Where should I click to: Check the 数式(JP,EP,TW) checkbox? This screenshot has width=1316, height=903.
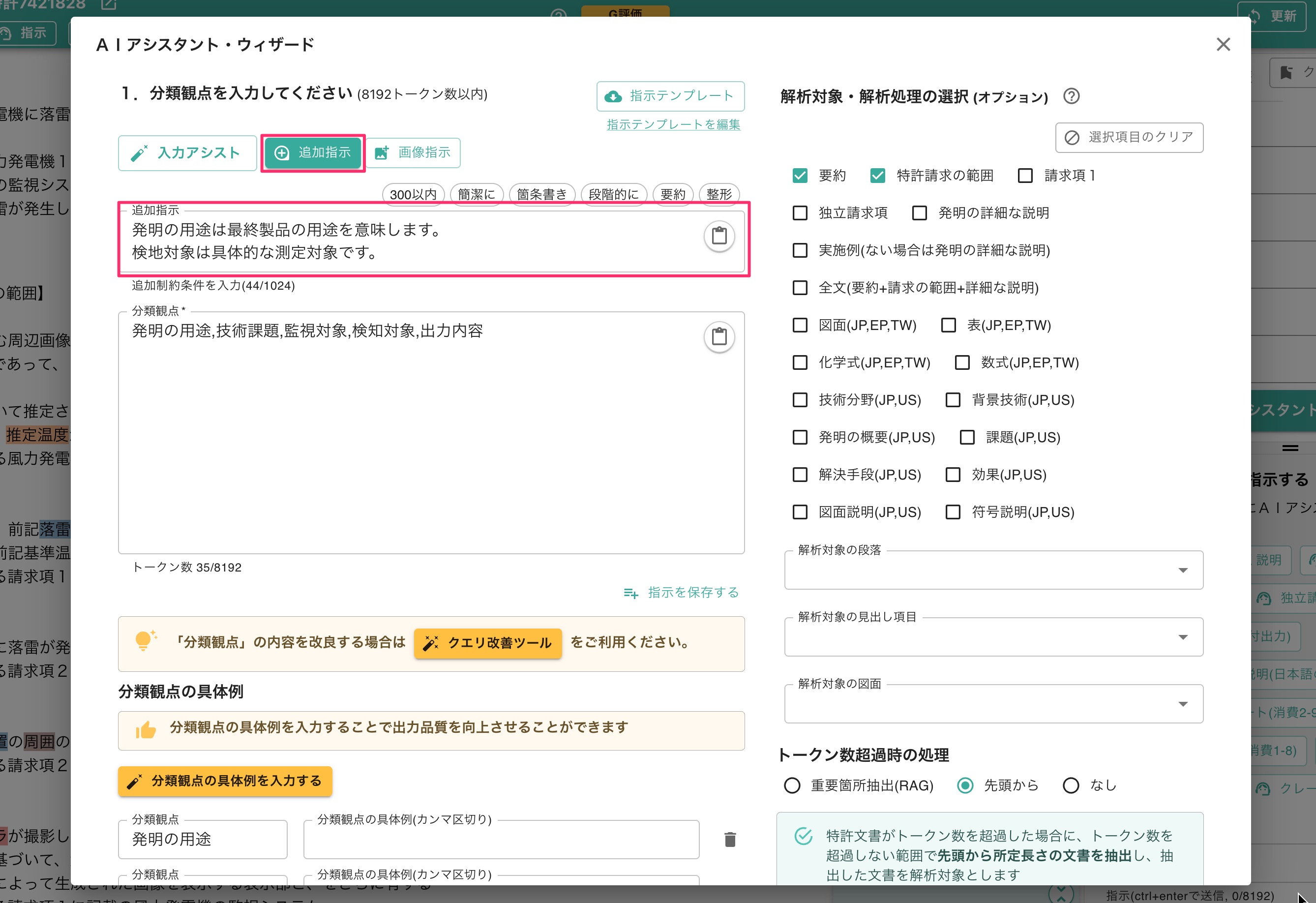tap(962, 362)
